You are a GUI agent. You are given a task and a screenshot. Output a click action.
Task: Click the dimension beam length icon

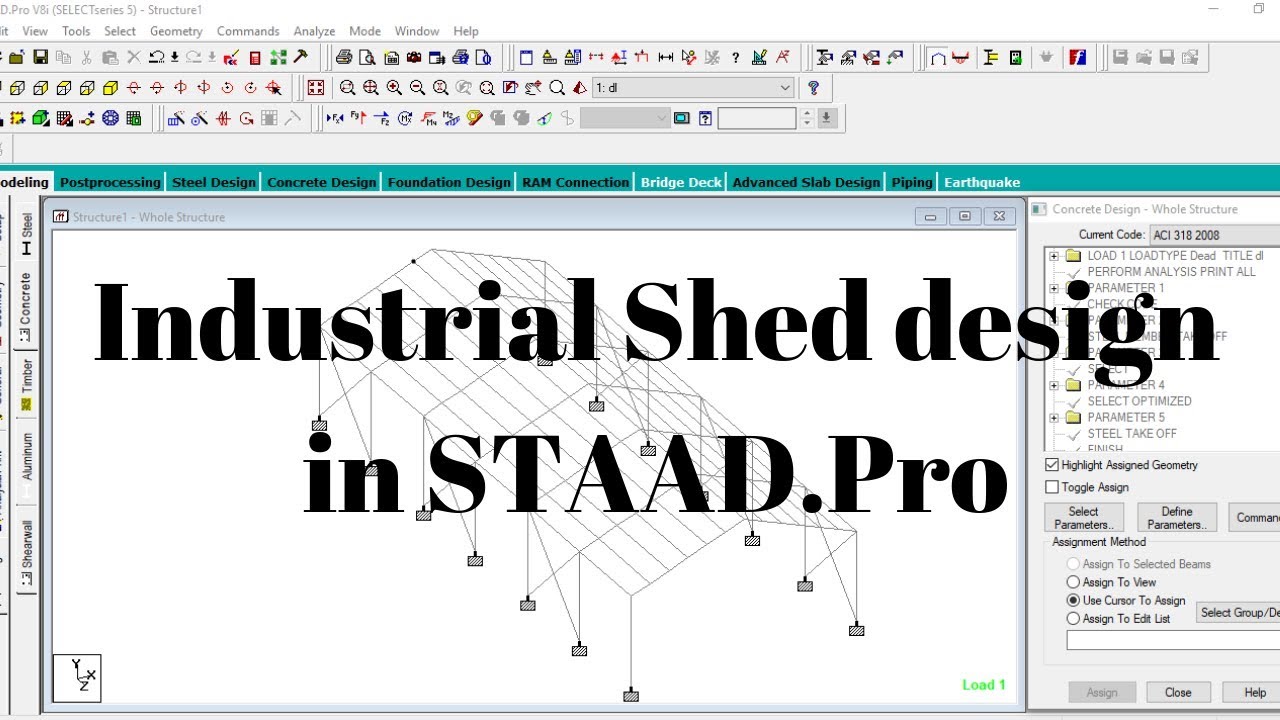pos(665,57)
